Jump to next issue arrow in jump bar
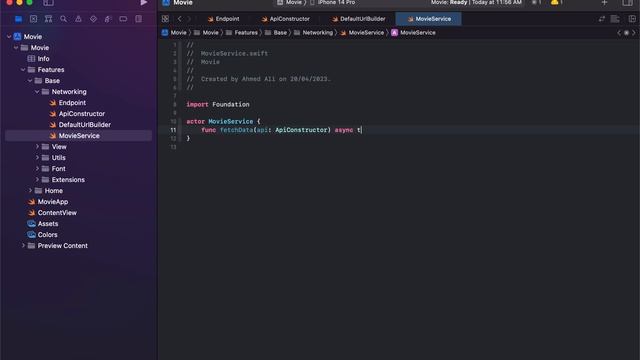 pyautogui.click(x=634, y=33)
